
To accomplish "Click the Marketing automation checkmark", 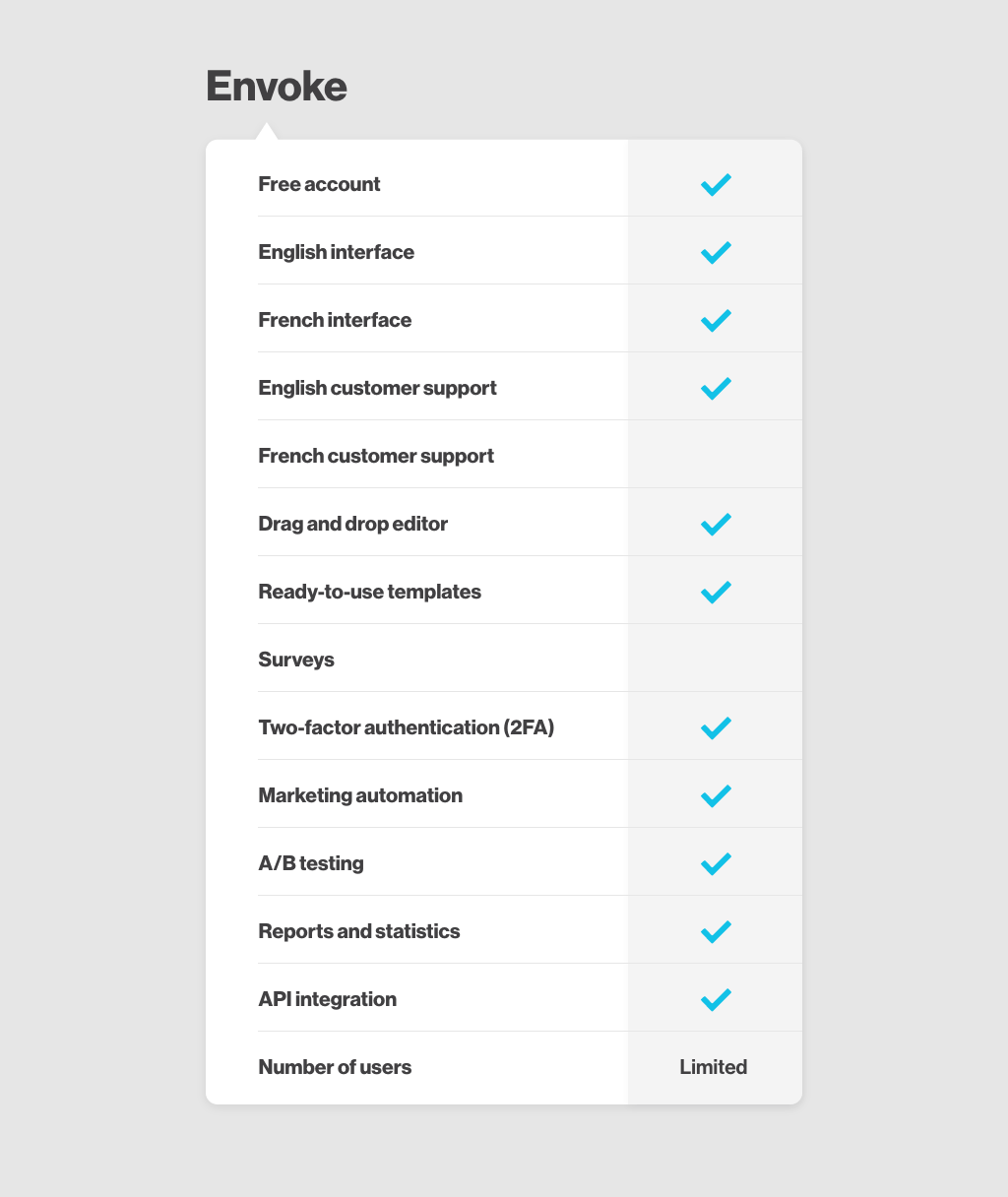I will 716,795.
